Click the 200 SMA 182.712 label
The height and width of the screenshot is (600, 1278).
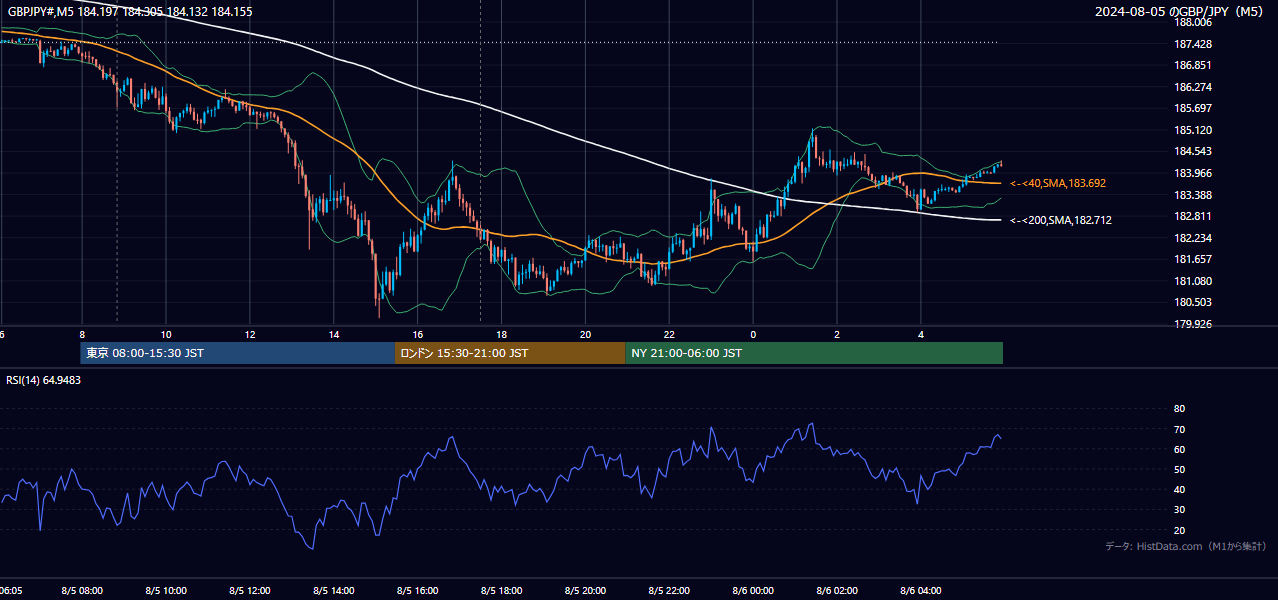click(x=1060, y=220)
